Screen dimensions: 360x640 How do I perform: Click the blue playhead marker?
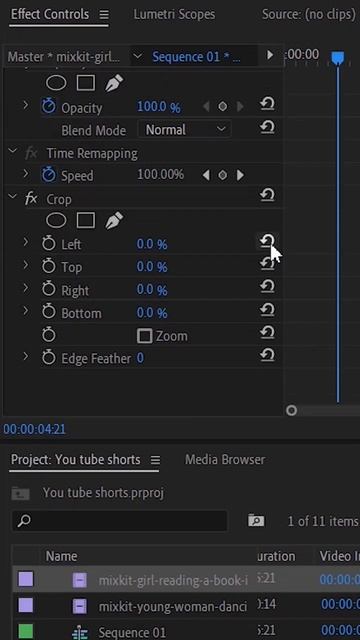click(337, 58)
